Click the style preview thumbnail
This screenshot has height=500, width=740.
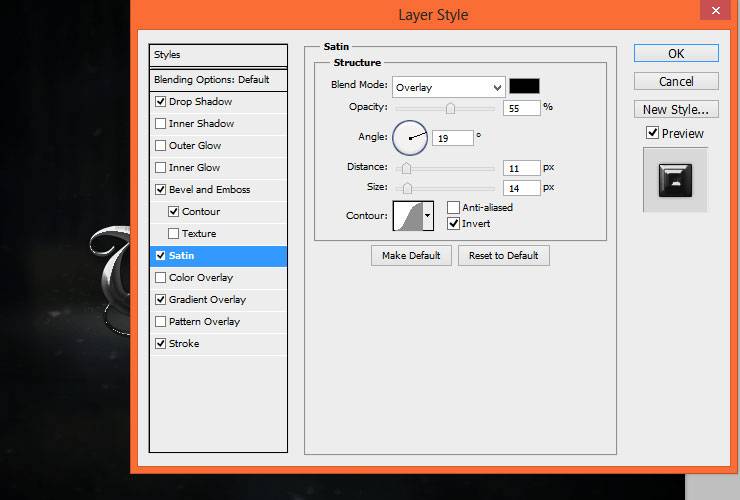675,180
